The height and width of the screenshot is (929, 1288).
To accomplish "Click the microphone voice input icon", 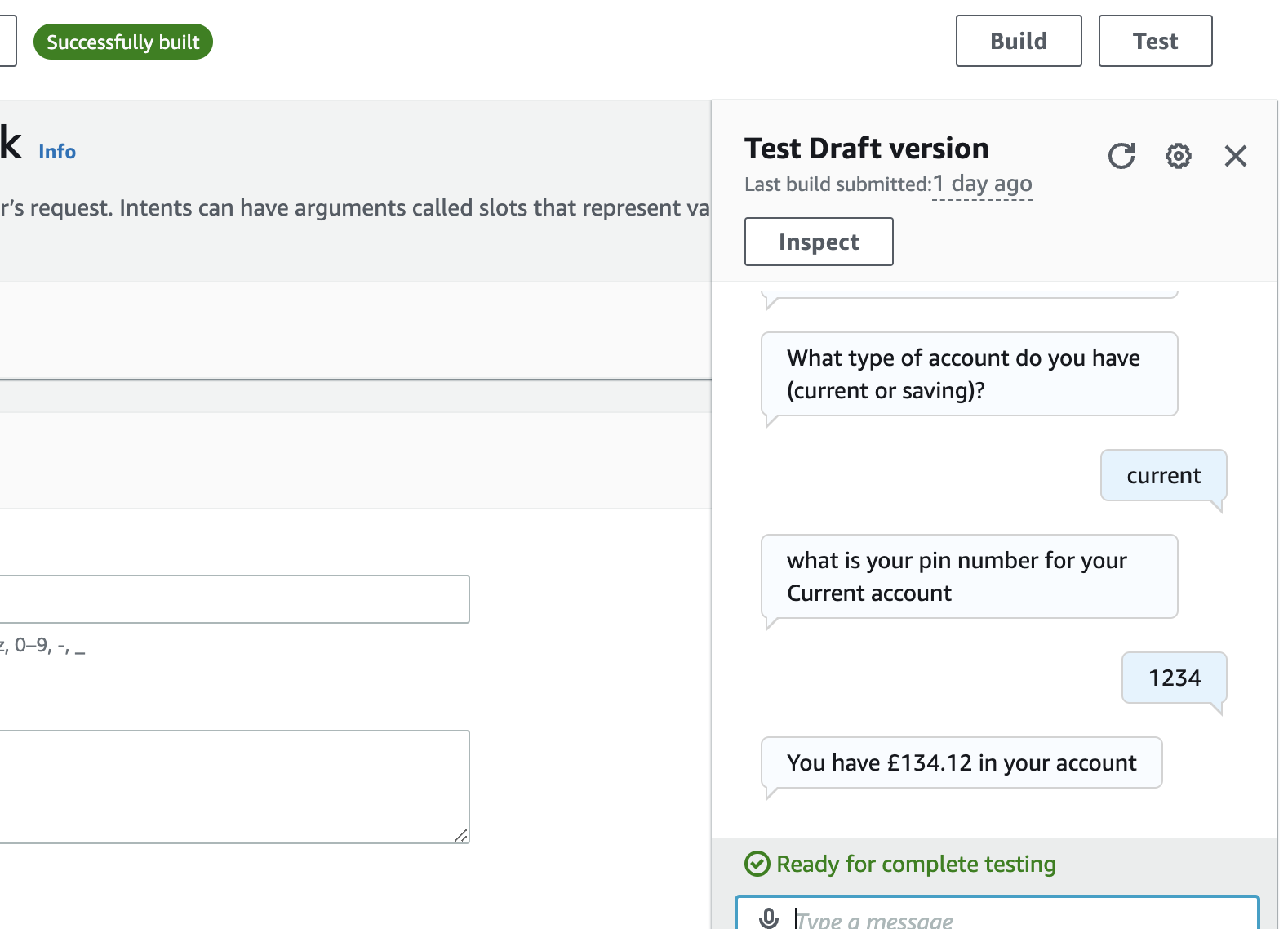I will pyautogui.click(x=769, y=918).
